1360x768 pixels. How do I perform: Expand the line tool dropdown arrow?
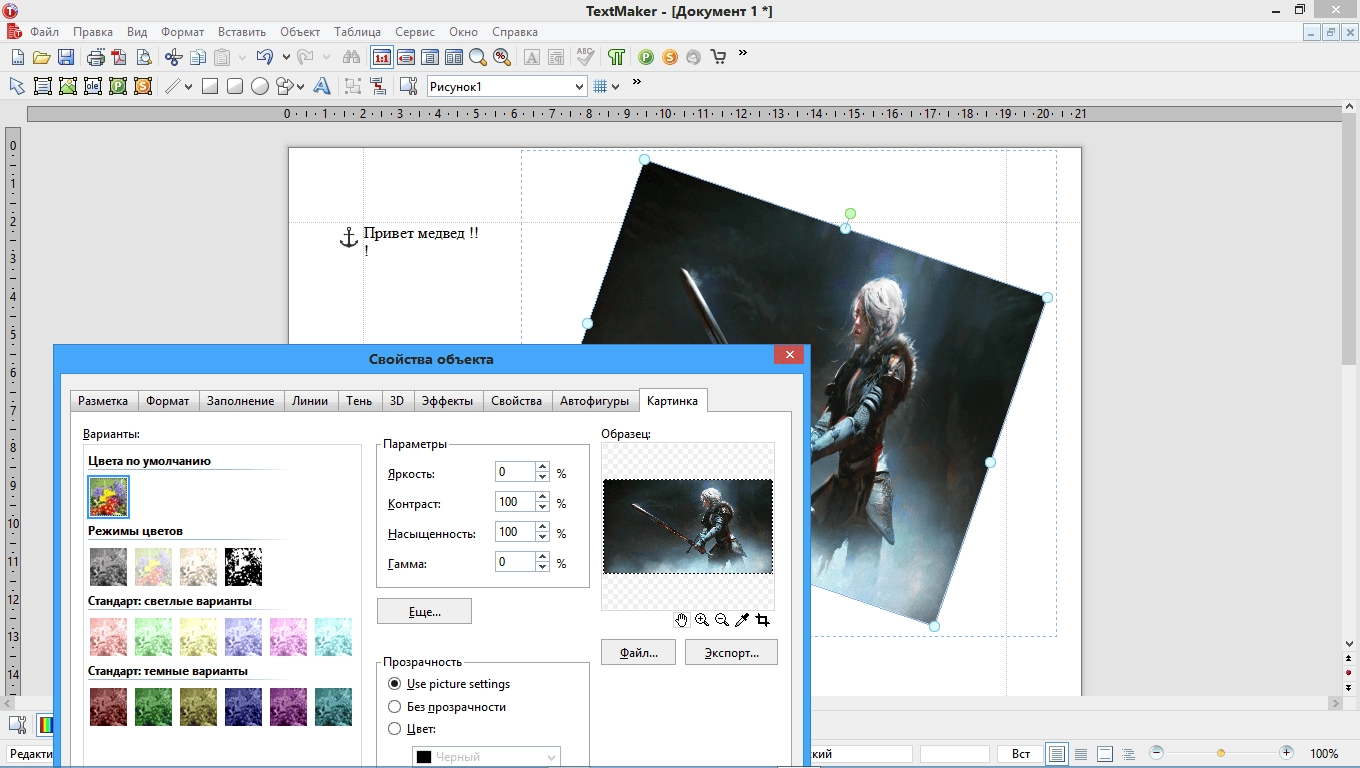click(188, 87)
